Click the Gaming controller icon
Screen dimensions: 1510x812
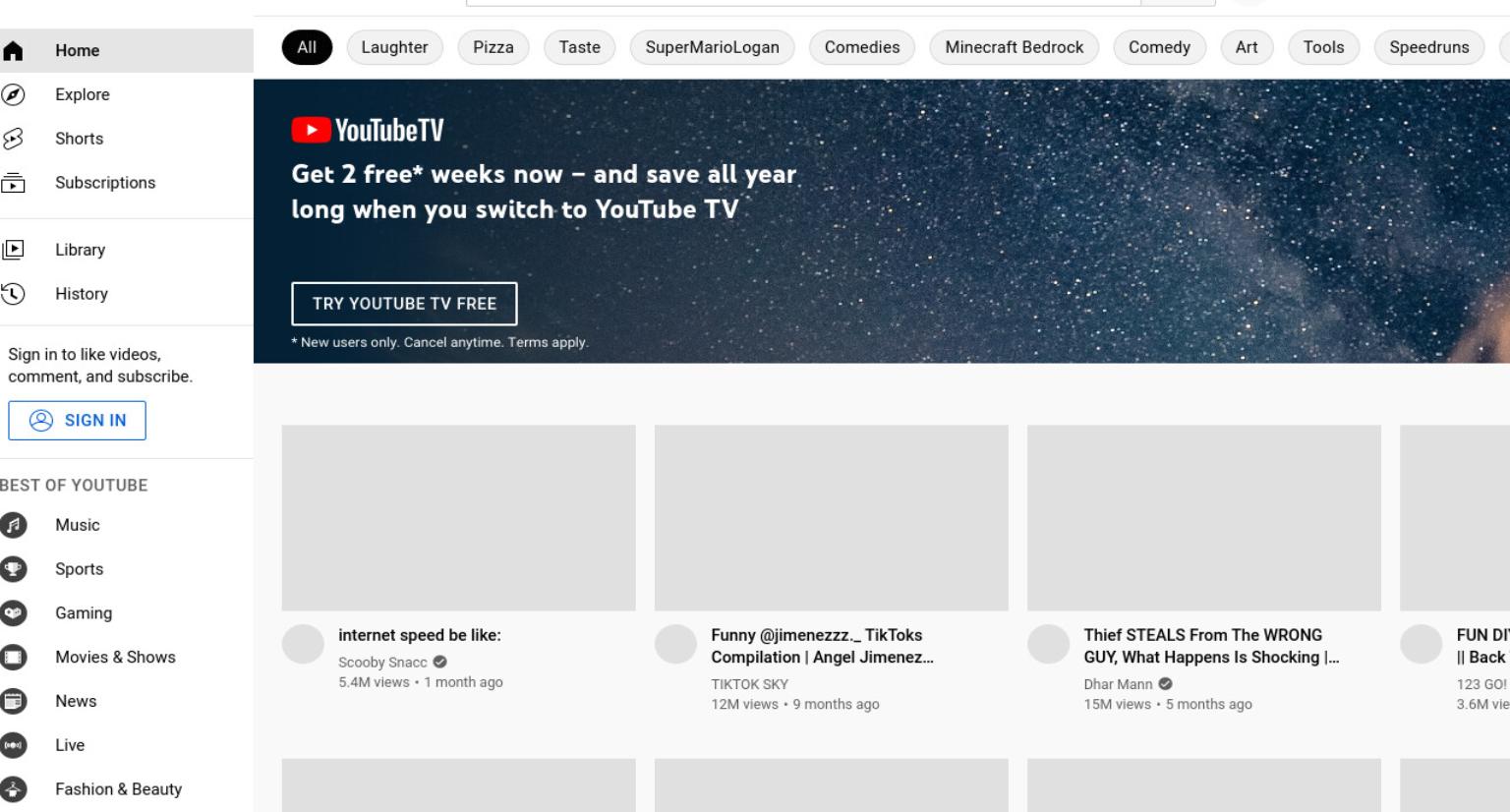click(x=13, y=613)
